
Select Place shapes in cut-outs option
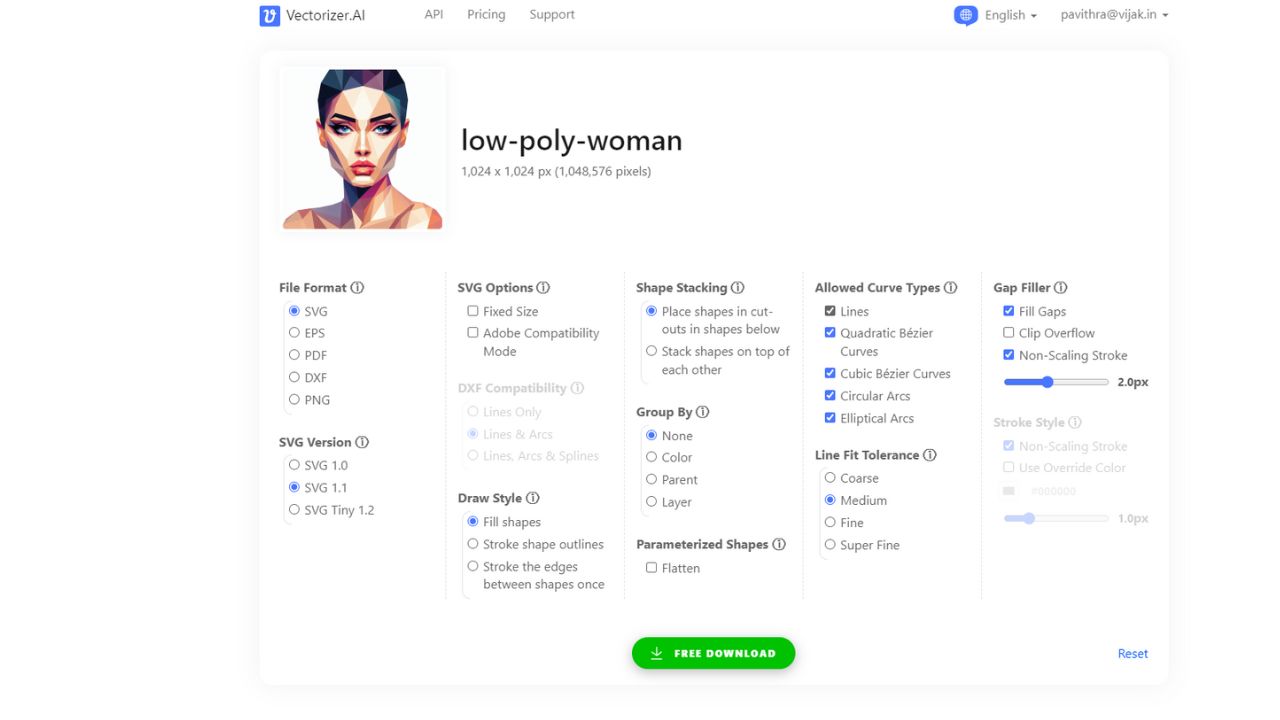click(652, 311)
